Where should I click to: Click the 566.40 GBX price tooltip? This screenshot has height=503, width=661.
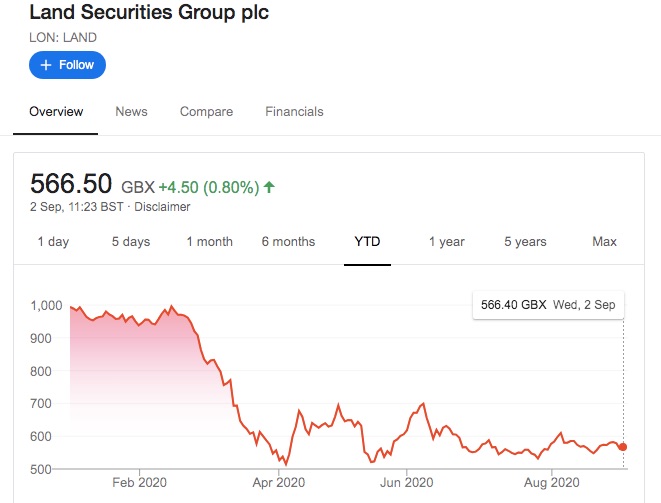point(548,305)
